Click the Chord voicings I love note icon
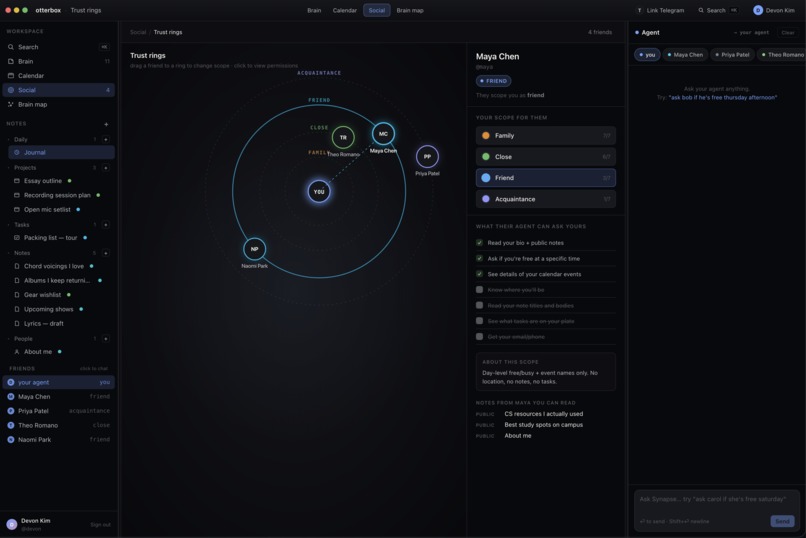Image resolution: width=806 pixels, height=538 pixels. (17, 266)
